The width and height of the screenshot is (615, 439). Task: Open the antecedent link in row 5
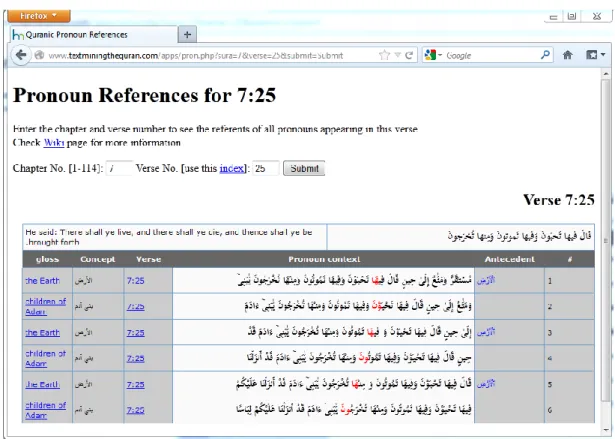coord(486,384)
